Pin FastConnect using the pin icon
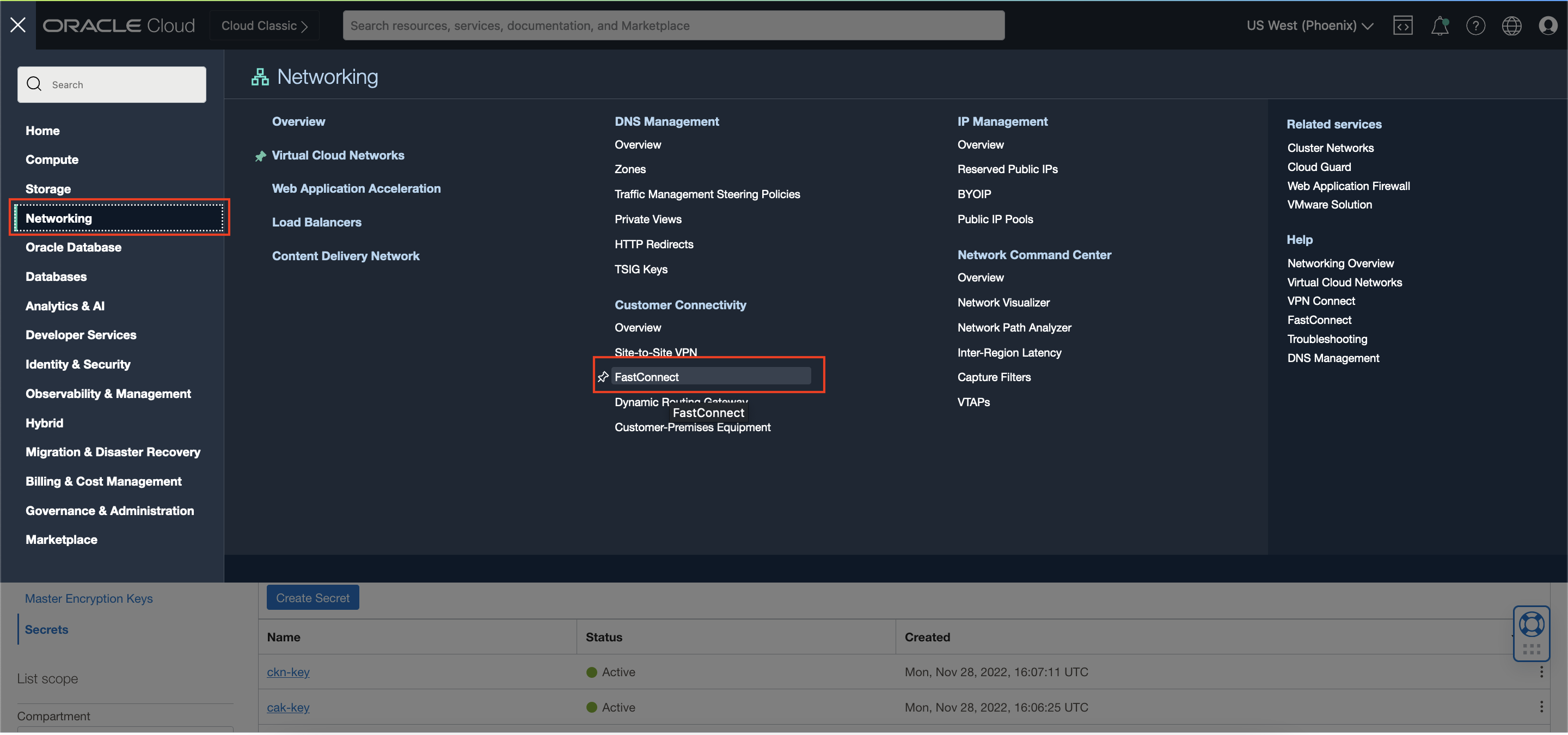This screenshot has height=735, width=1568. coord(603,377)
